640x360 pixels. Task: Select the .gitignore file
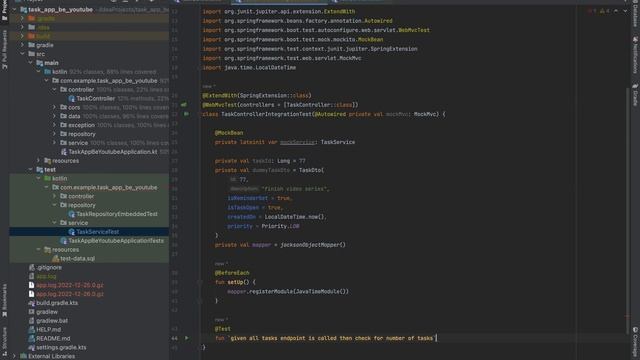coord(45,267)
